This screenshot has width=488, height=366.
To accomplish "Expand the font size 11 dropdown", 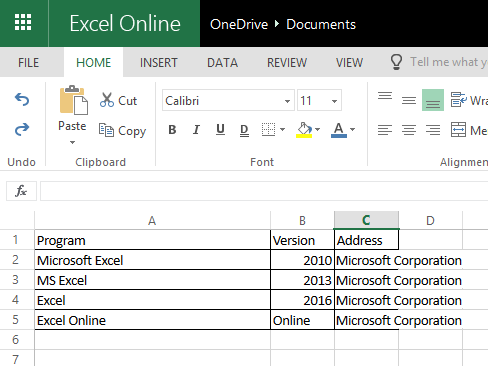I will 334,101.
